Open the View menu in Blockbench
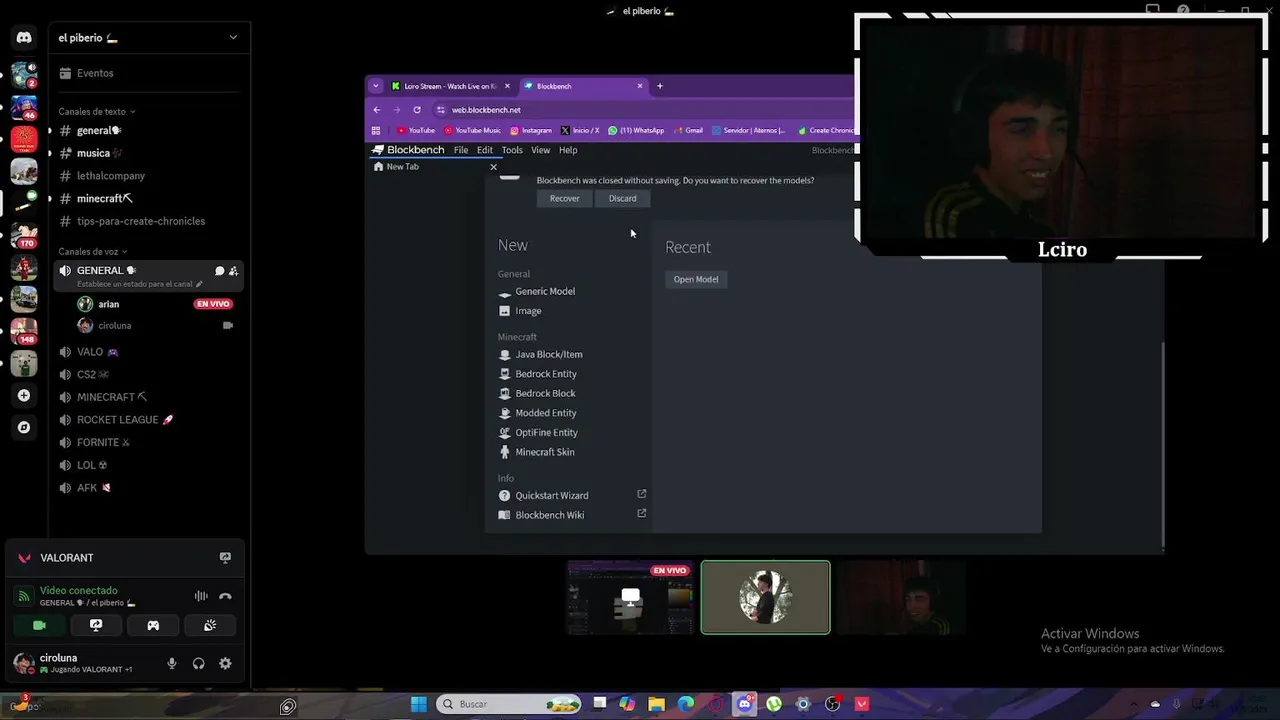This screenshot has width=1280, height=720. pos(541,150)
